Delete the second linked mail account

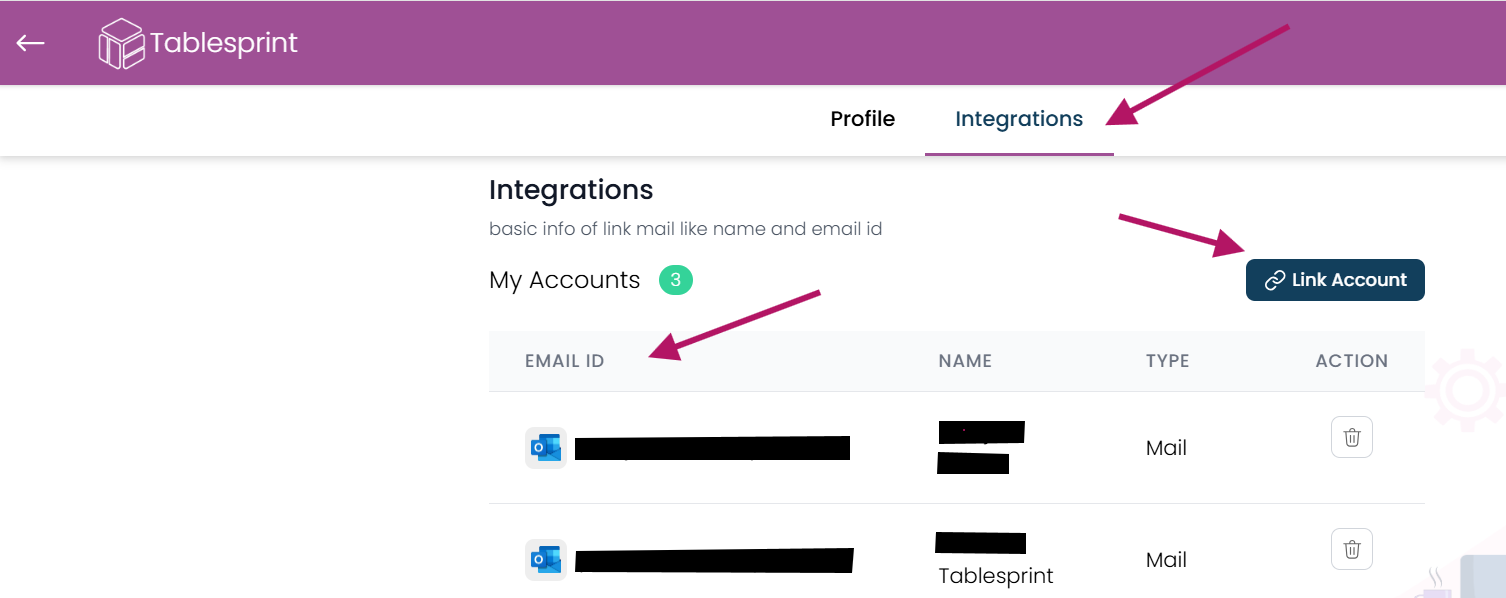click(1352, 549)
